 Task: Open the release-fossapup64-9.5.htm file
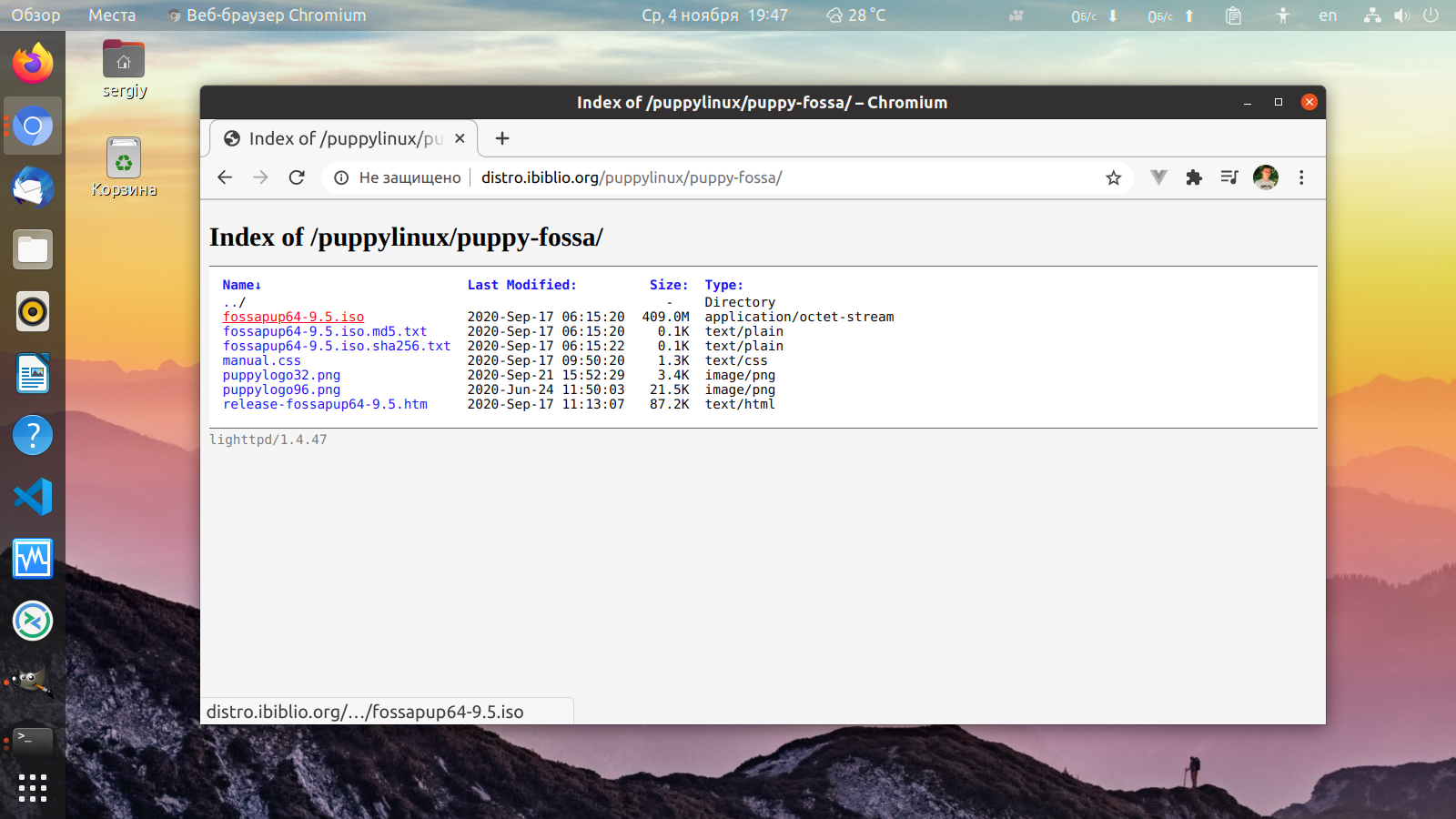click(x=325, y=404)
